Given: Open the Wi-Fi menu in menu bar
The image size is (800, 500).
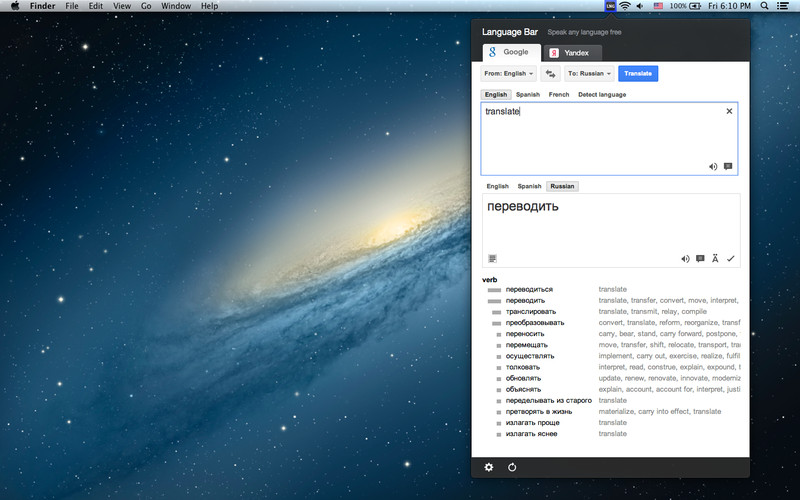Looking at the screenshot, I should [624, 6].
